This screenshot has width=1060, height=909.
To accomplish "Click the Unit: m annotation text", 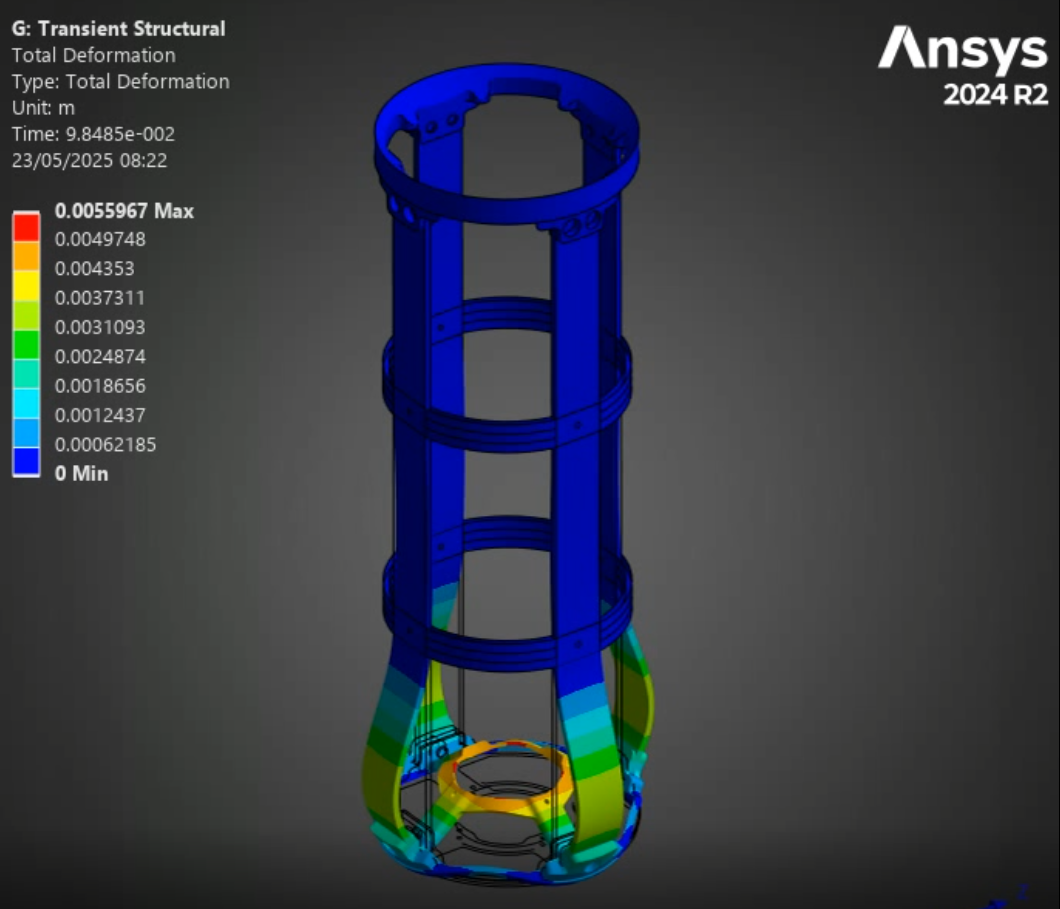I will point(43,107).
